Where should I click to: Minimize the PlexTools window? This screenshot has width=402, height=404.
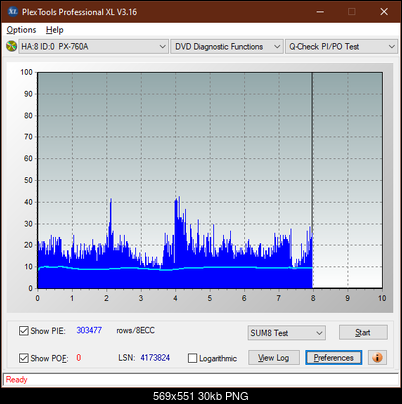pos(320,12)
